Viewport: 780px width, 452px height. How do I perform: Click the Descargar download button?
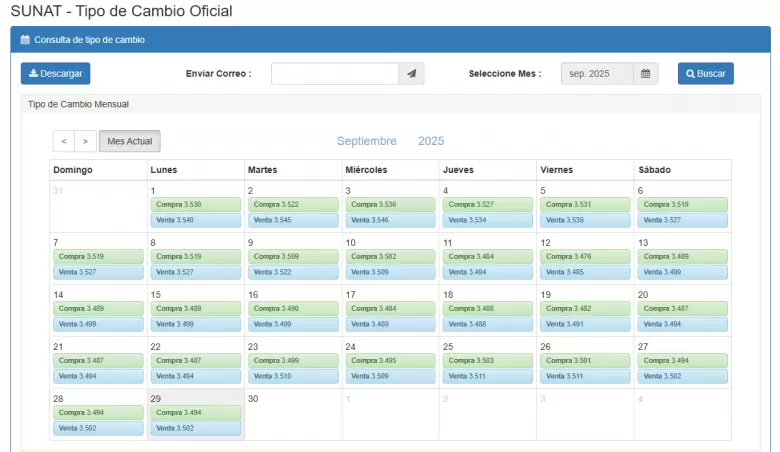(x=55, y=74)
